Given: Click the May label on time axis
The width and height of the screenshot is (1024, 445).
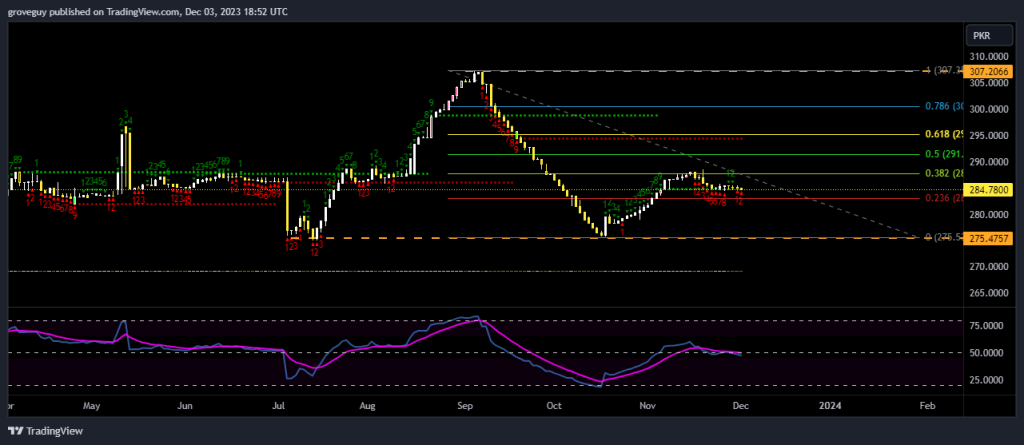Looking at the screenshot, I should [92, 407].
